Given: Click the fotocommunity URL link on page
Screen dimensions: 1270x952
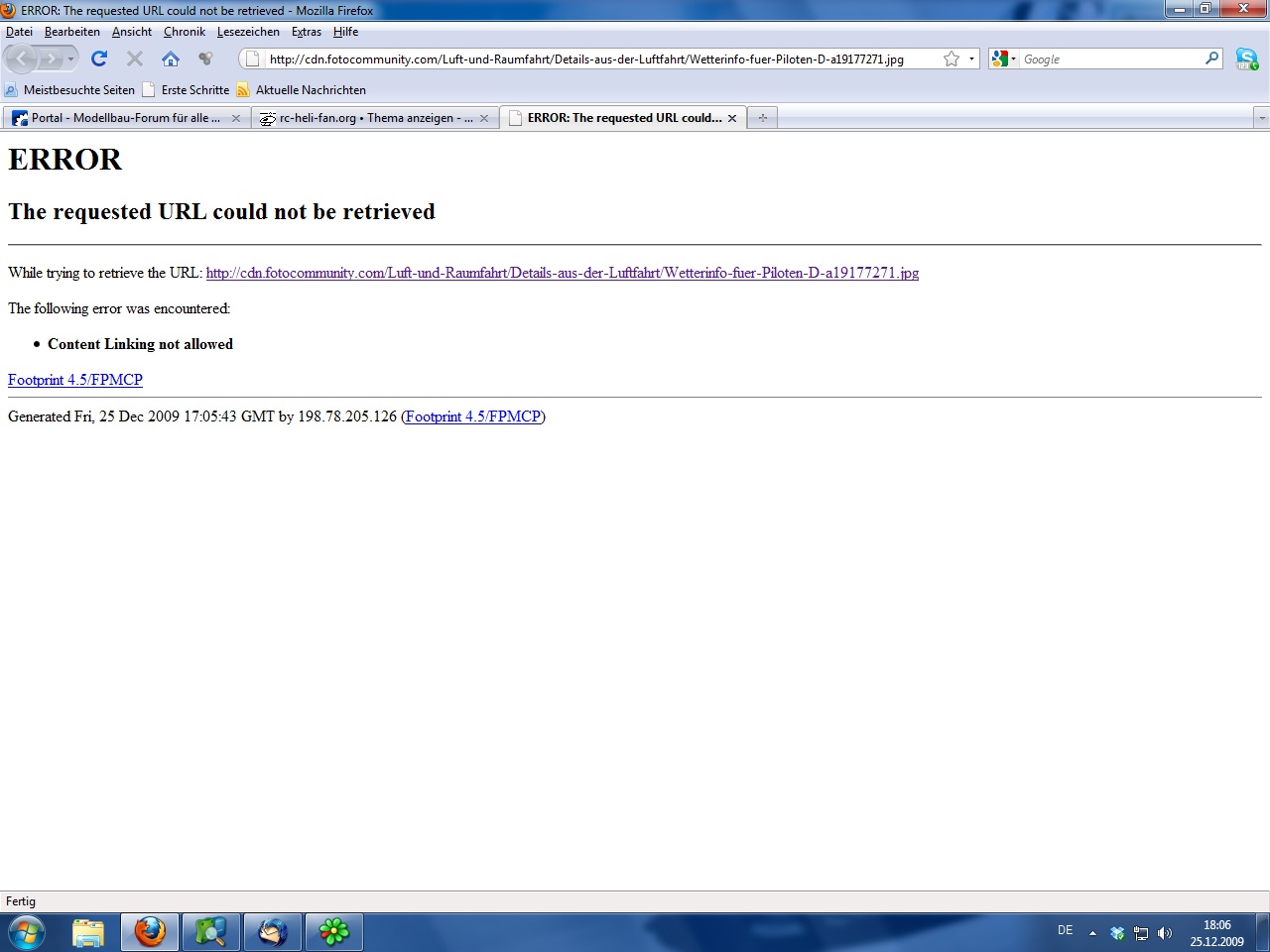Looking at the screenshot, I should 562,273.
